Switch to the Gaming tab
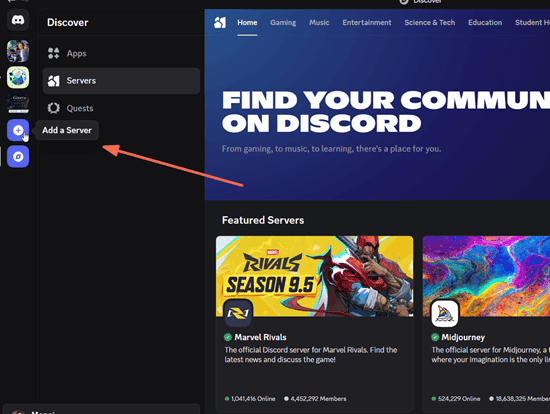This screenshot has height=414, width=550. point(283,22)
